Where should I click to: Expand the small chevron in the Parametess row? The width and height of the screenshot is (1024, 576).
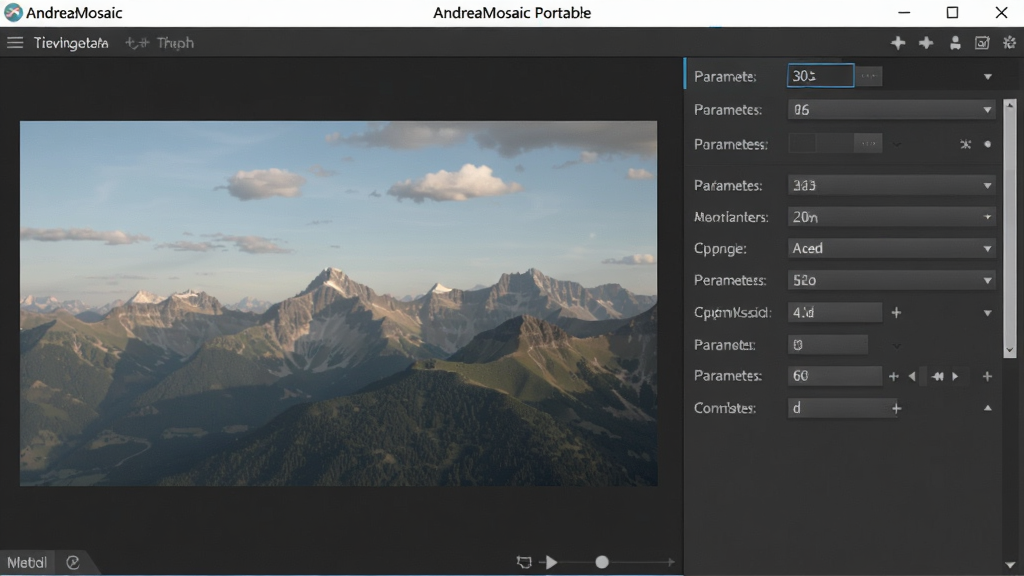tap(897, 144)
